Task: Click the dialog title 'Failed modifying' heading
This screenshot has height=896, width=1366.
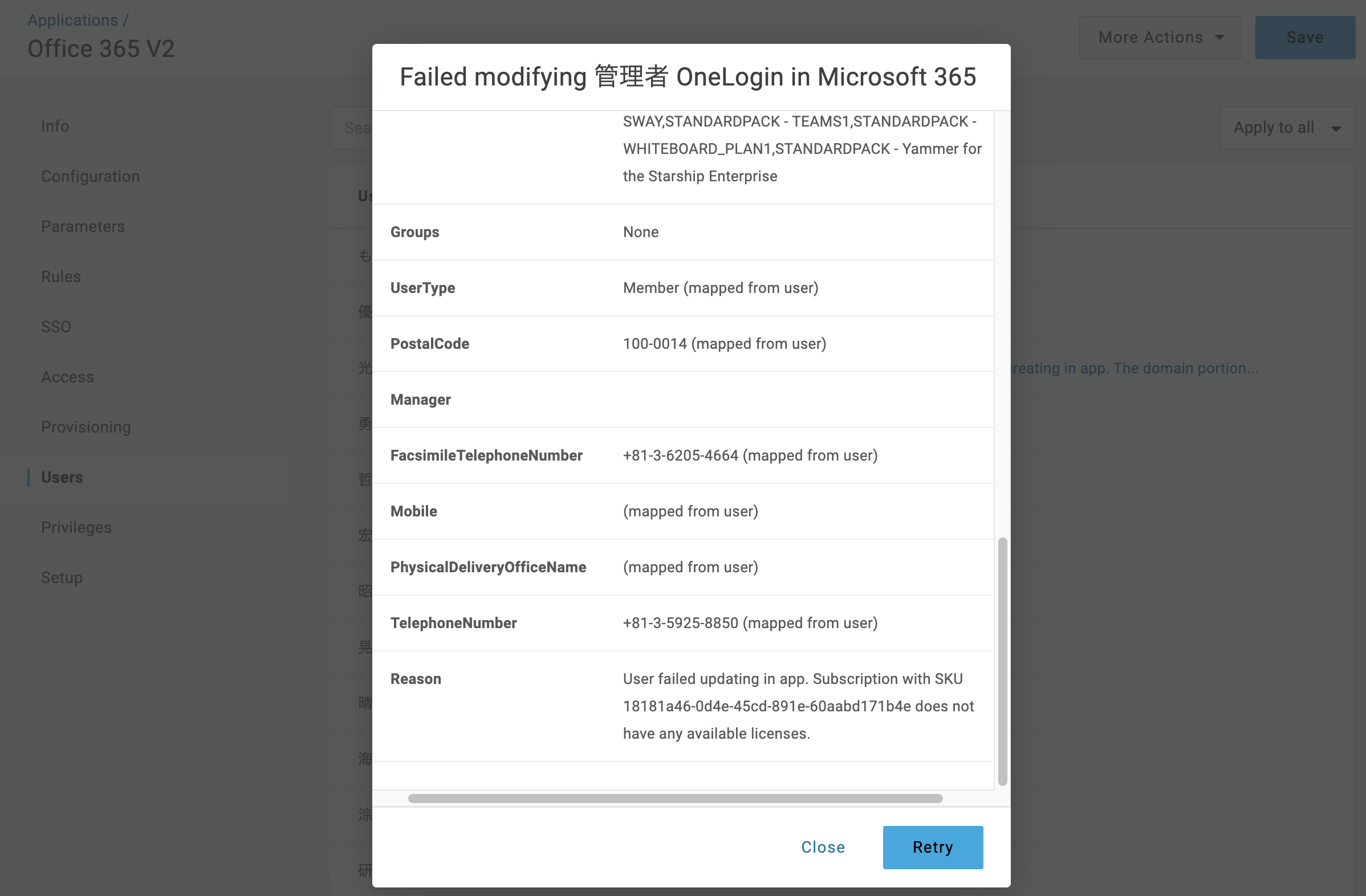Action: point(688,76)
